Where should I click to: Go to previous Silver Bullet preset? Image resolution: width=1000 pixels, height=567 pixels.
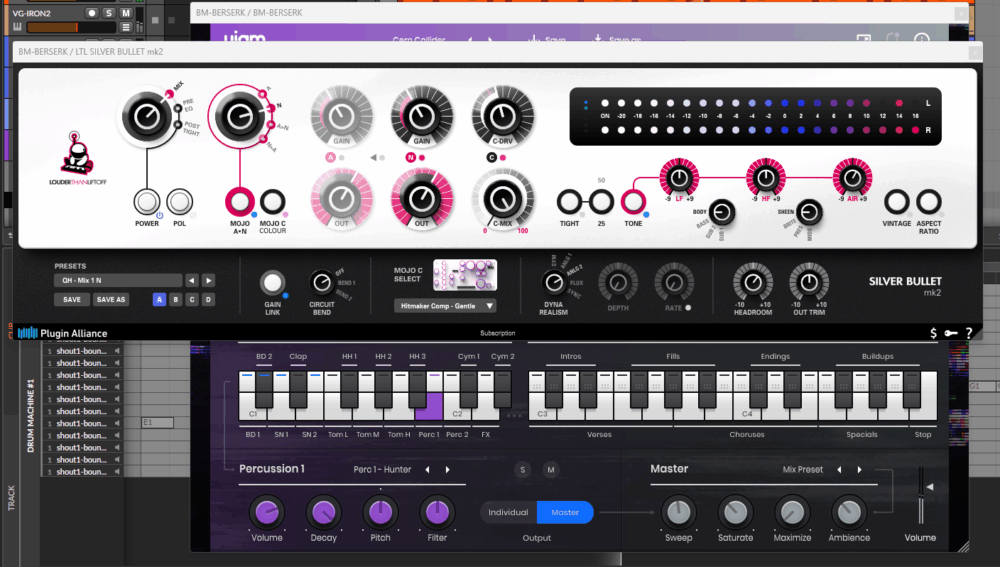coord(191,281)
